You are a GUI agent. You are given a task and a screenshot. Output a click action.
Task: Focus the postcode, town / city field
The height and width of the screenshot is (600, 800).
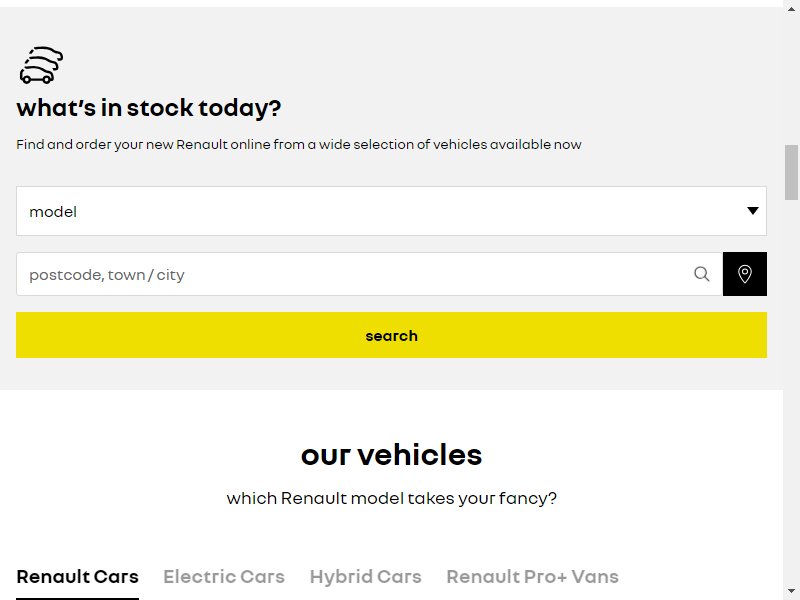point(369,274)
